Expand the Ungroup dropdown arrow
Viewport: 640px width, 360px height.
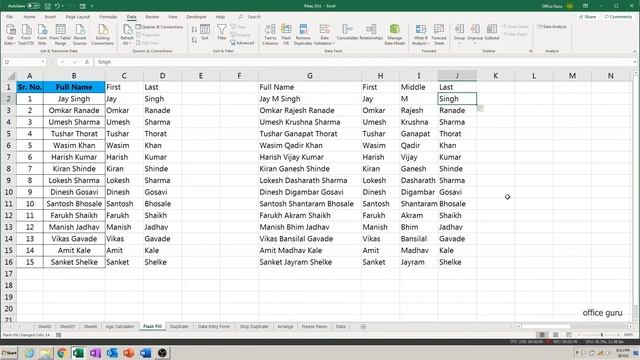(475, 43)
